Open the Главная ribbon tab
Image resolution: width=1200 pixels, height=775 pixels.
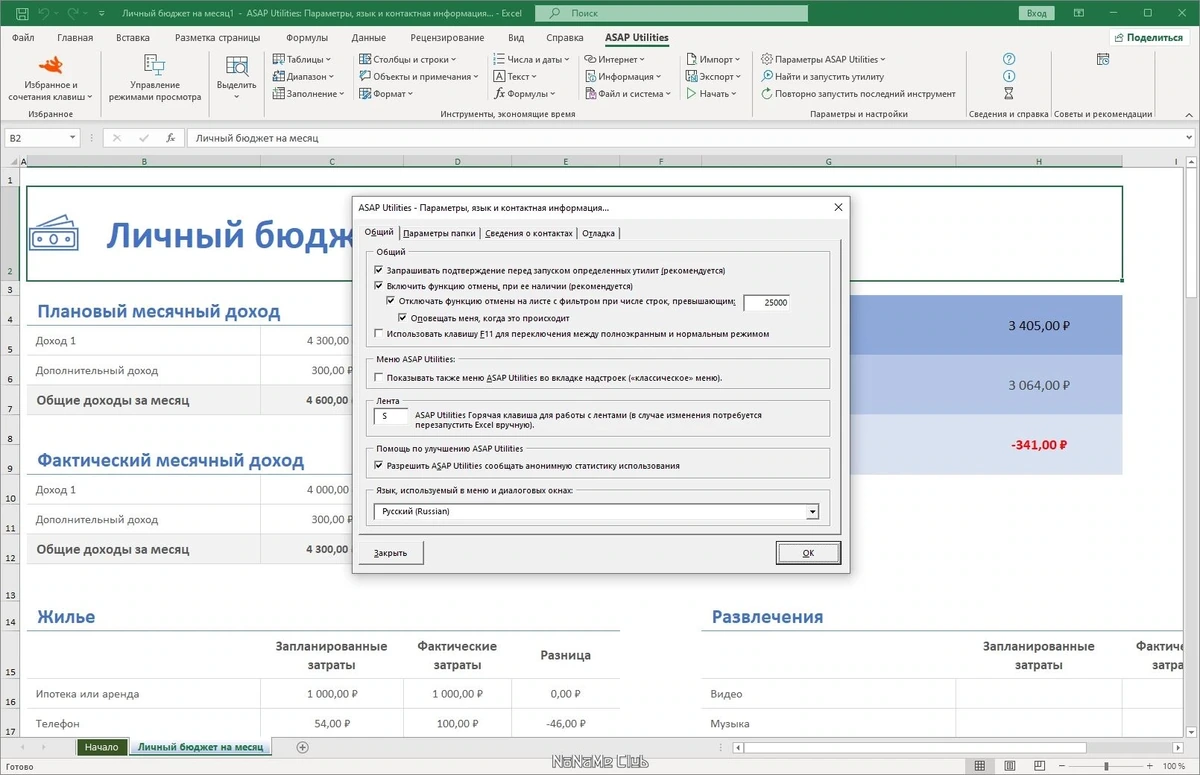coord(75,38)
